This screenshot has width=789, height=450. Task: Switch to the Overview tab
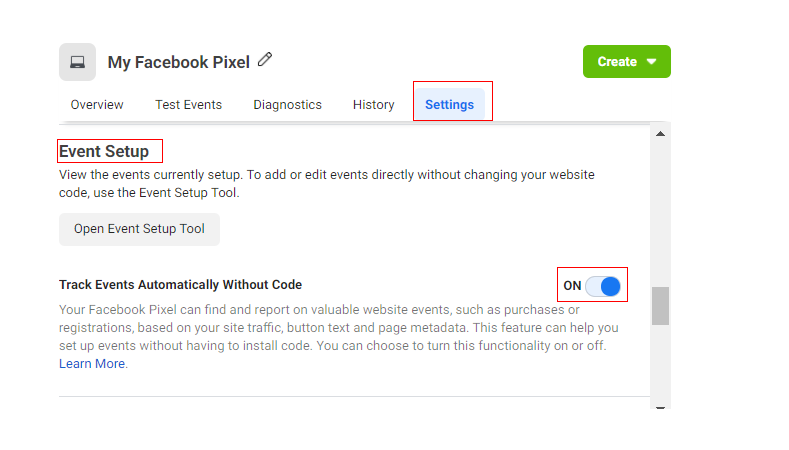pos(97,104)
